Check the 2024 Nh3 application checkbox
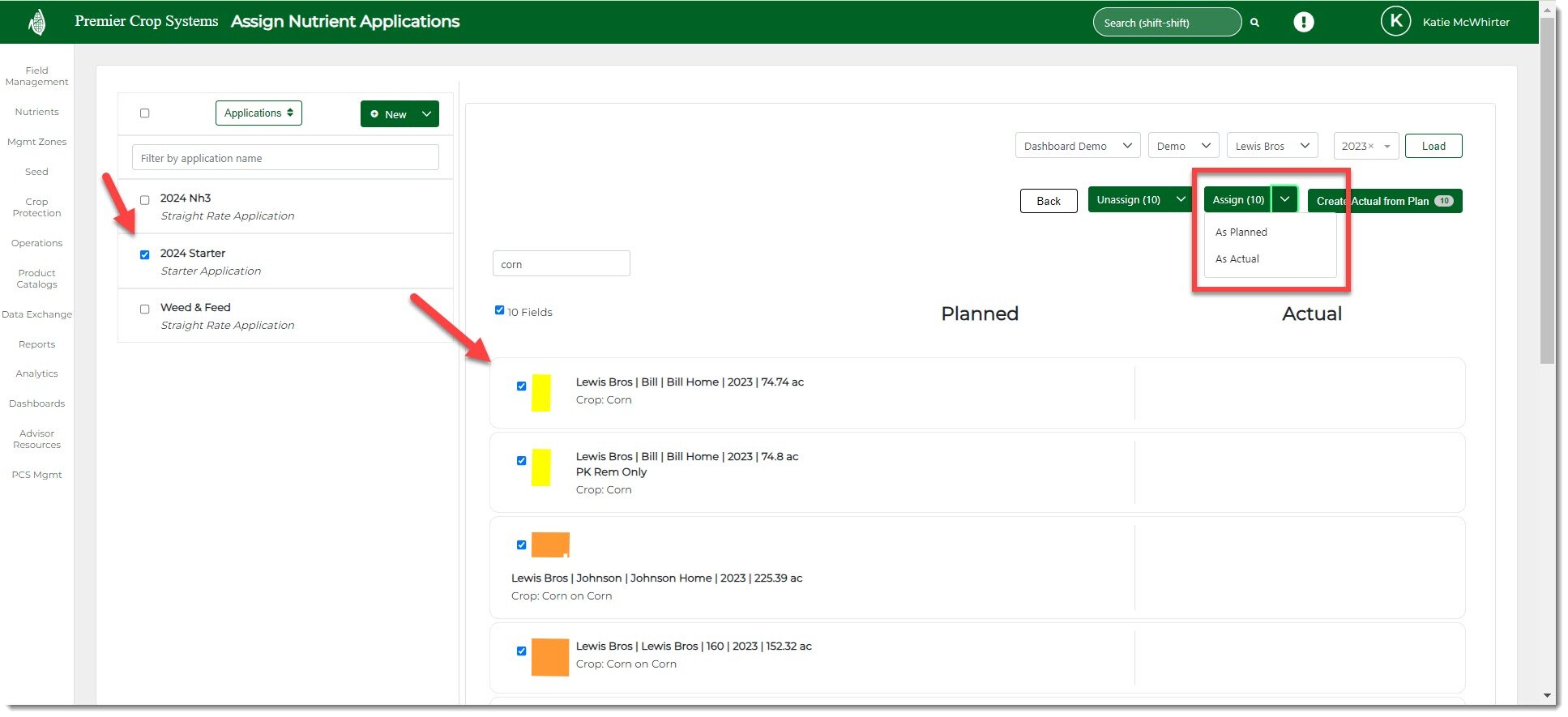This screenshot has height=717, width=1568. (145, 200)
